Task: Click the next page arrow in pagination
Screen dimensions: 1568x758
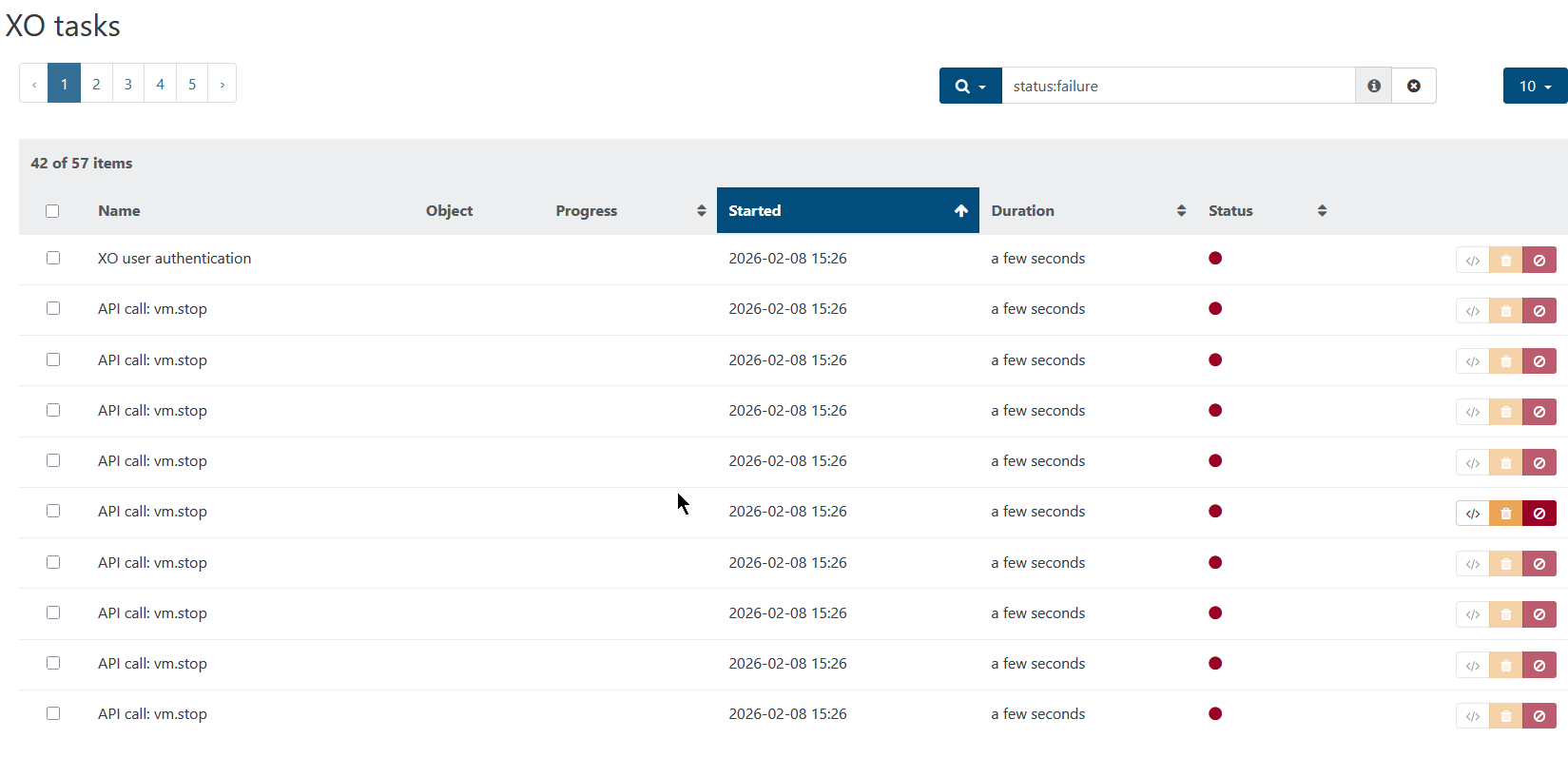Action: (x=223, y=84)
